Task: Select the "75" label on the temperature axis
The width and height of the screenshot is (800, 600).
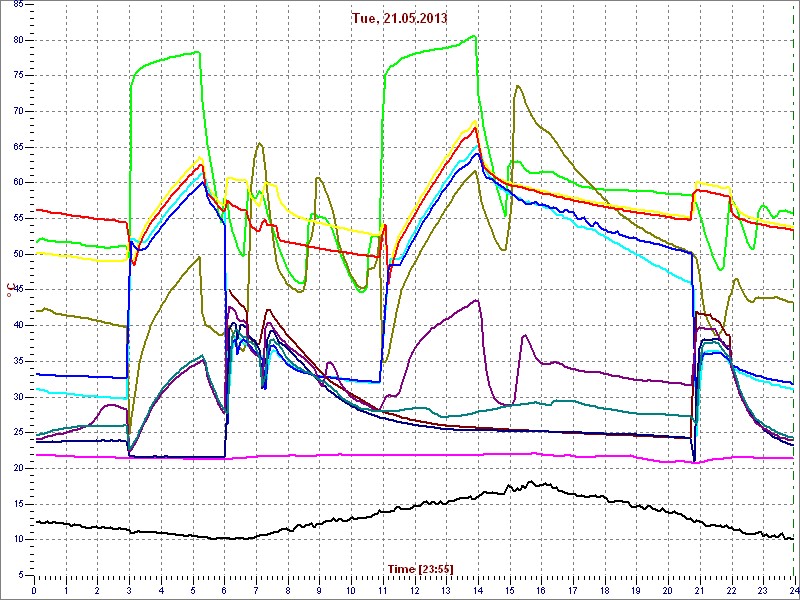Action: point(16,76)
